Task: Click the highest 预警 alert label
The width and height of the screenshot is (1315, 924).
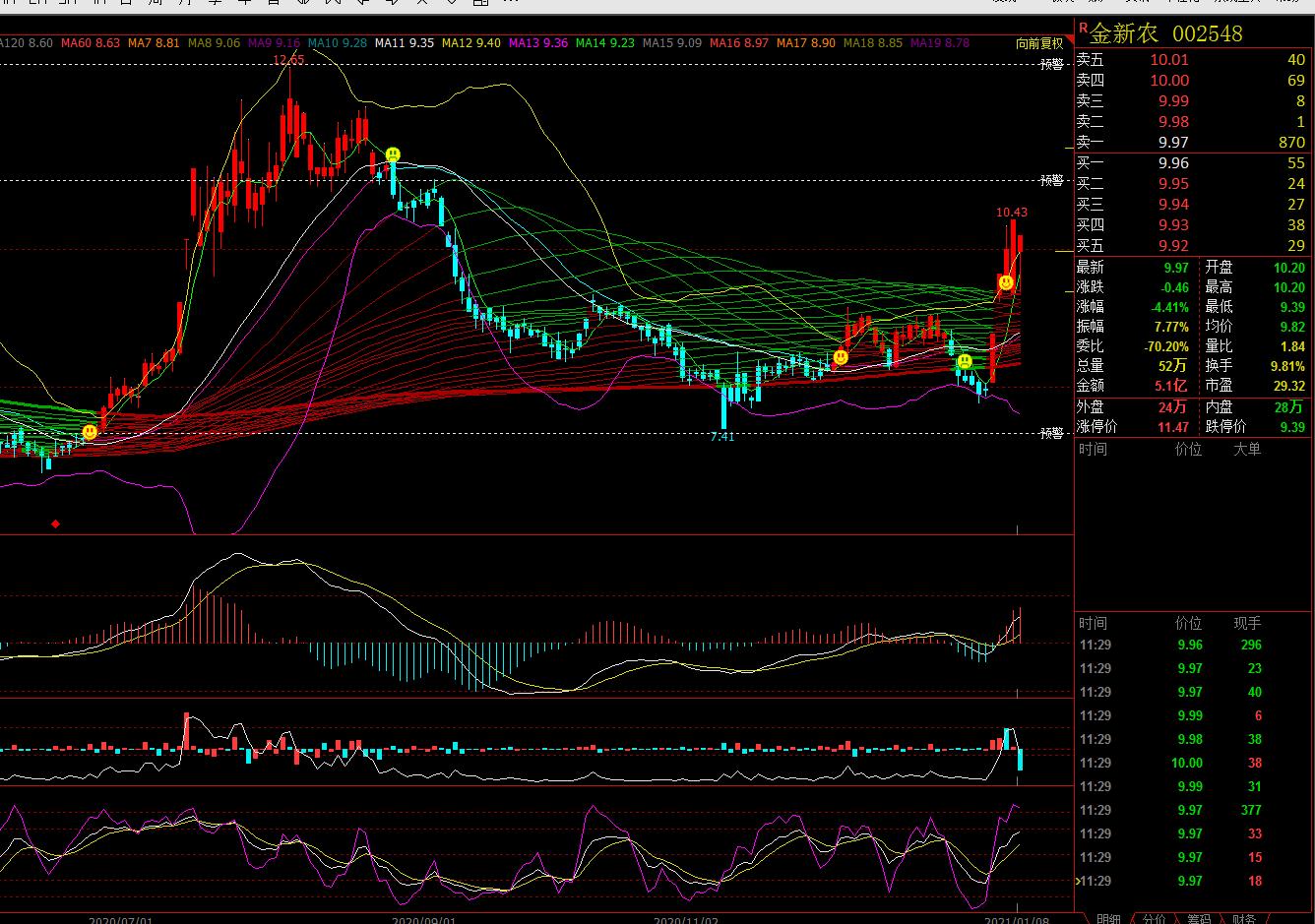Action: (x=1052, y=65)
